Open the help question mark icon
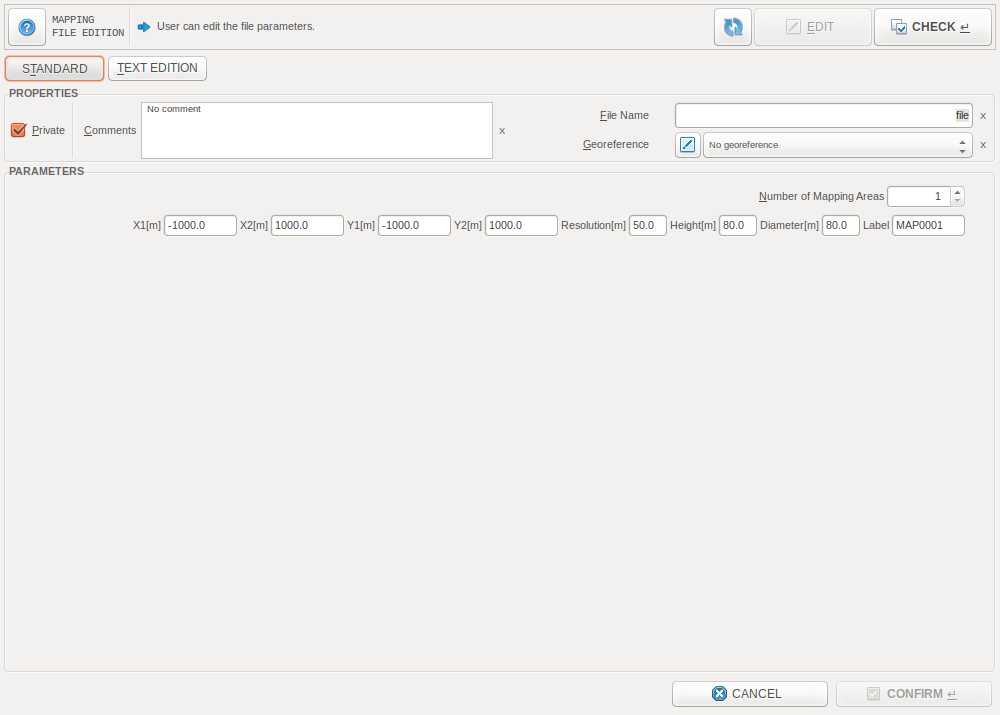This screenshot has width=1000, height=715. click(x=27, y=27)
